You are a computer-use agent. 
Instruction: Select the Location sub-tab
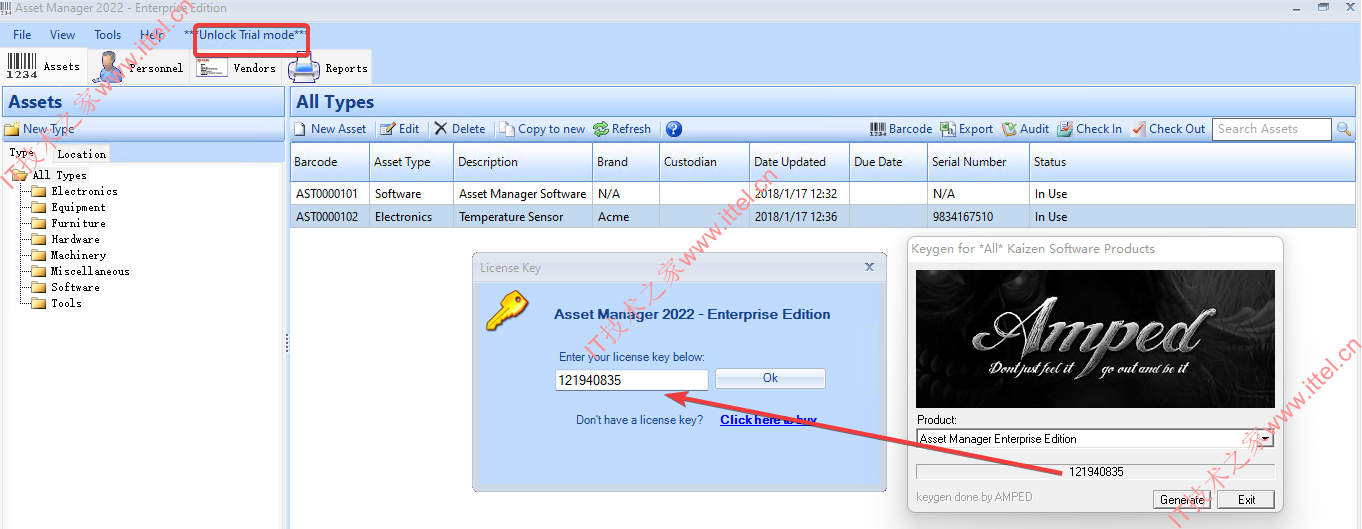[81, 154]
